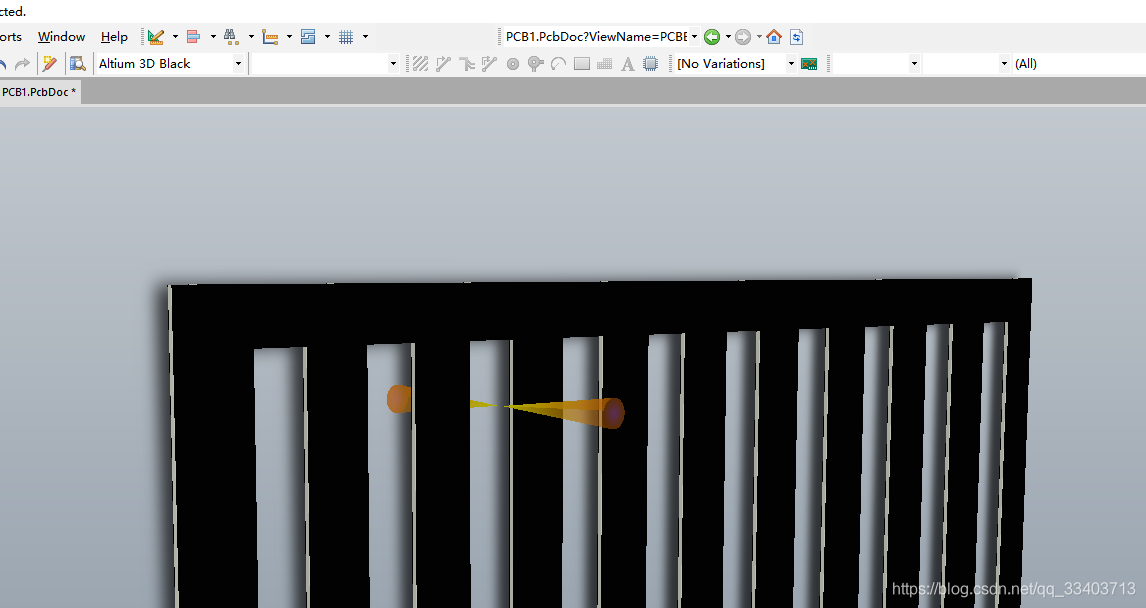Image resolution: width=1146 pixels, height=608 pixels.
Task: Click the PCB1.PcbDoc?ViewName address field
Action: point(596,37)
